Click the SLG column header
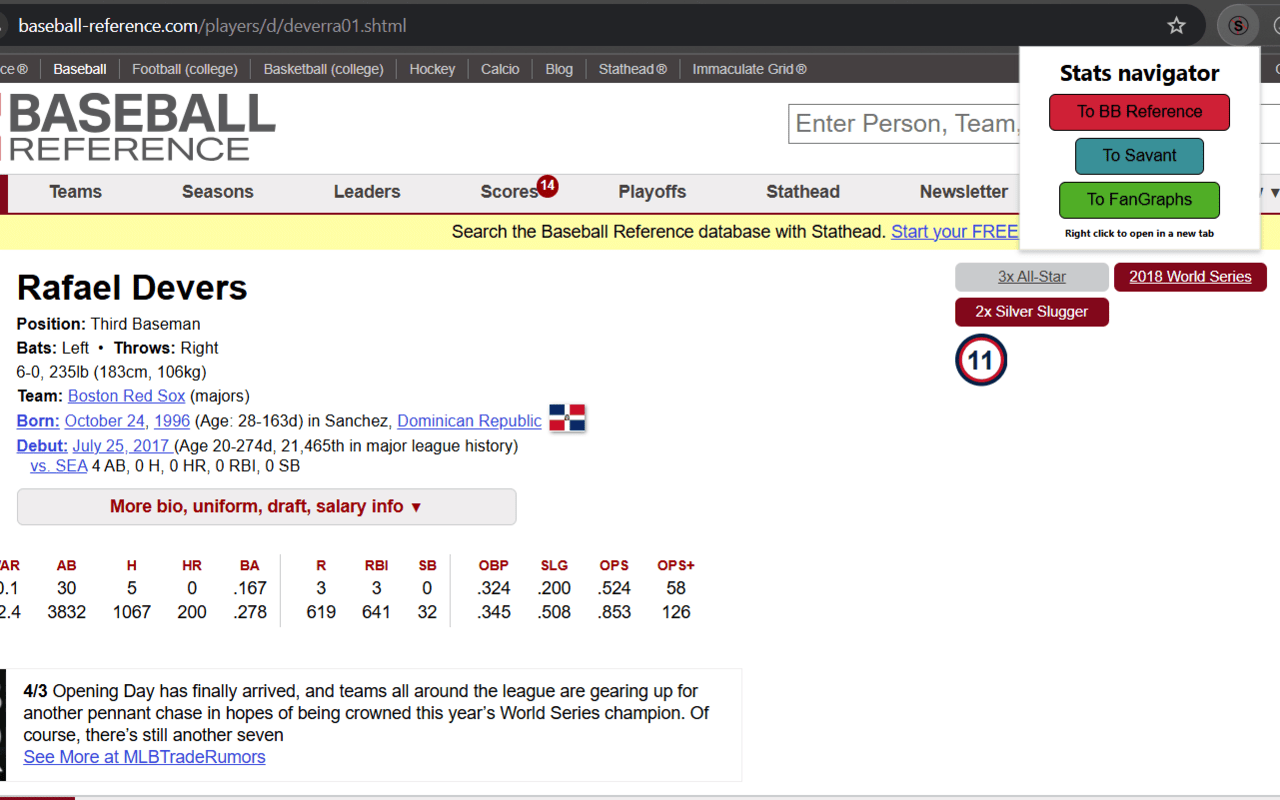1280x800 pixels. (x=554, y=566)
